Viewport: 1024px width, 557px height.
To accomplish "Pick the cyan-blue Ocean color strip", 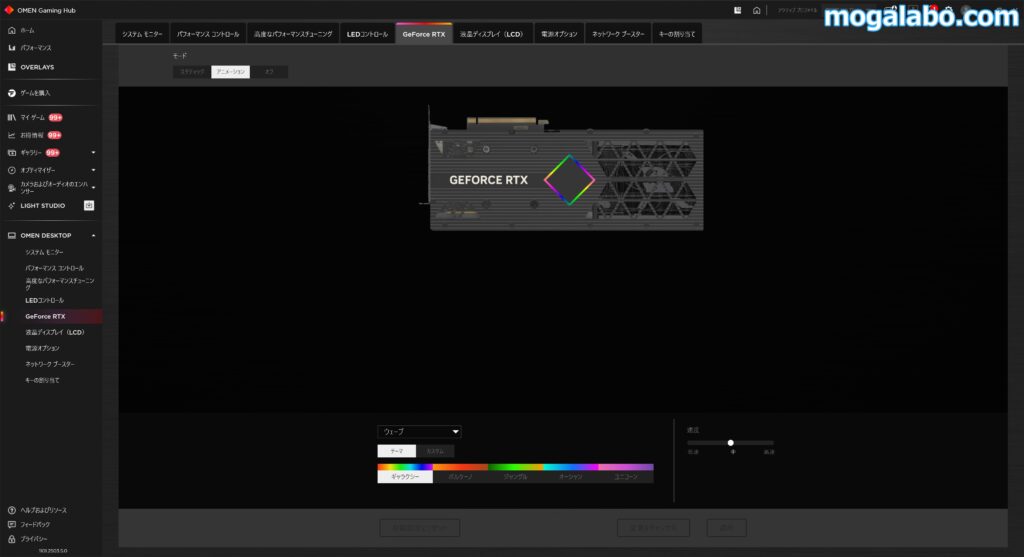I will [571, 467].
